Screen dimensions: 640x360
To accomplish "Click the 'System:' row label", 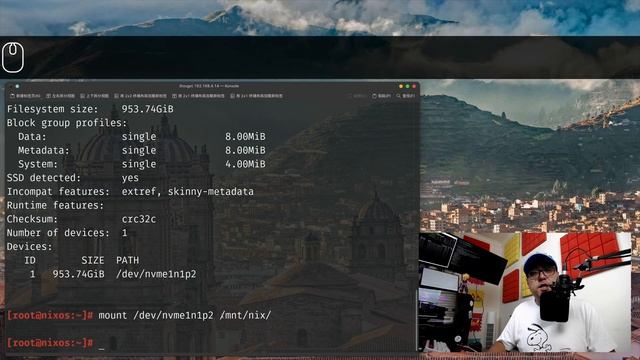I will point(38,164).
